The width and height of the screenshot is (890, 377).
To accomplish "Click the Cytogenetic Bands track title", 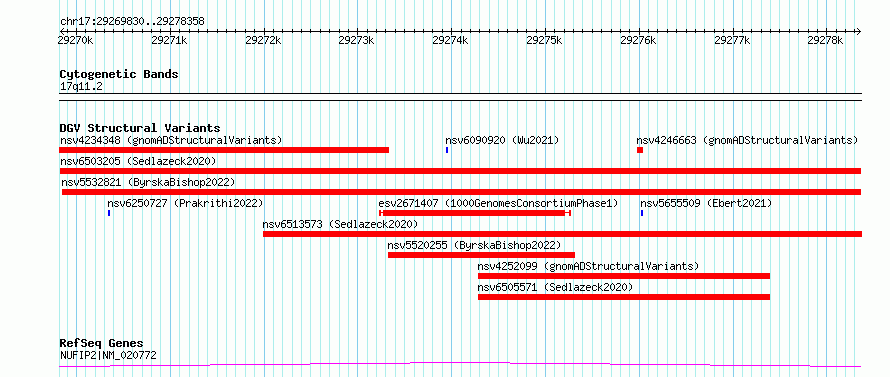I will point(119,74).
